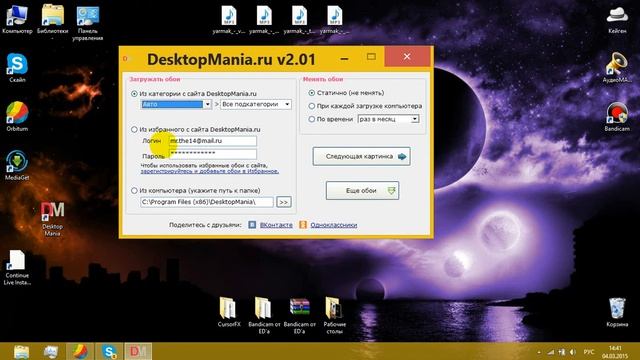The width and height of the screenshot is (640, 360).
Task: Click the 'Следующая картинка' button
Action: 361,156
